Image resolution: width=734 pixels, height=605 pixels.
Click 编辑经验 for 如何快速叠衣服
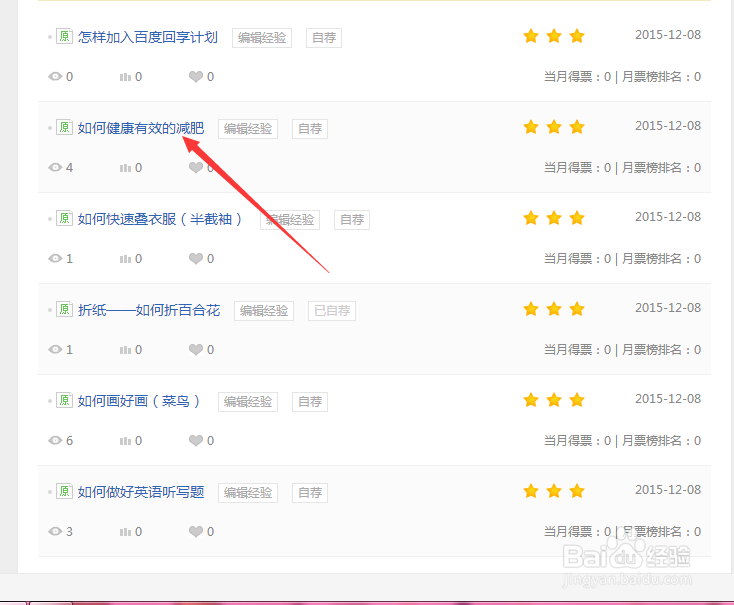pyautogui.click(x=290, y=220)
